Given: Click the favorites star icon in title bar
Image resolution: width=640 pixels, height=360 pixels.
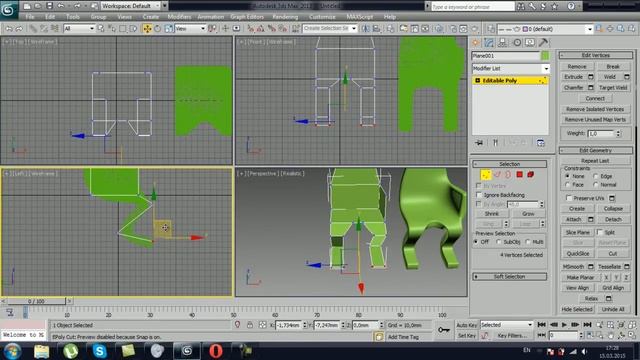Looking at the screenshot, I should point(555,6).
